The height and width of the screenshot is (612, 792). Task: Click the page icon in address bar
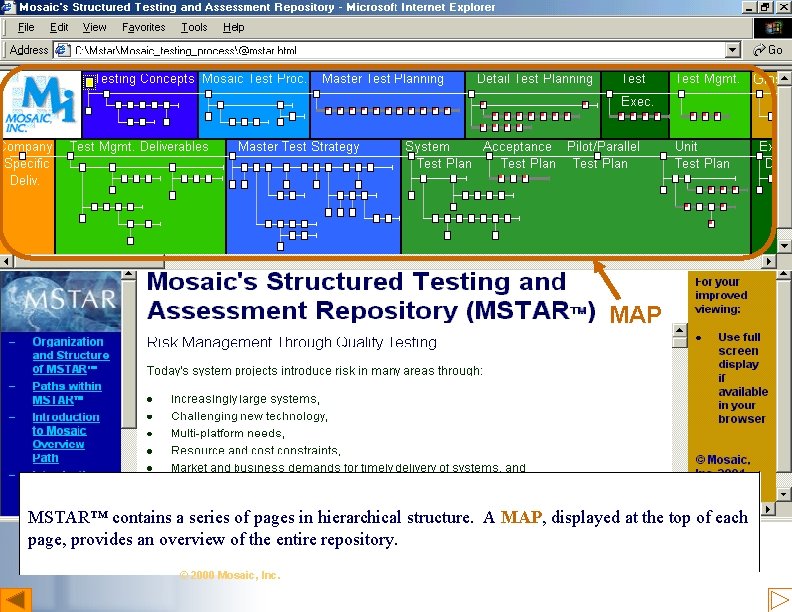point(62,50)
